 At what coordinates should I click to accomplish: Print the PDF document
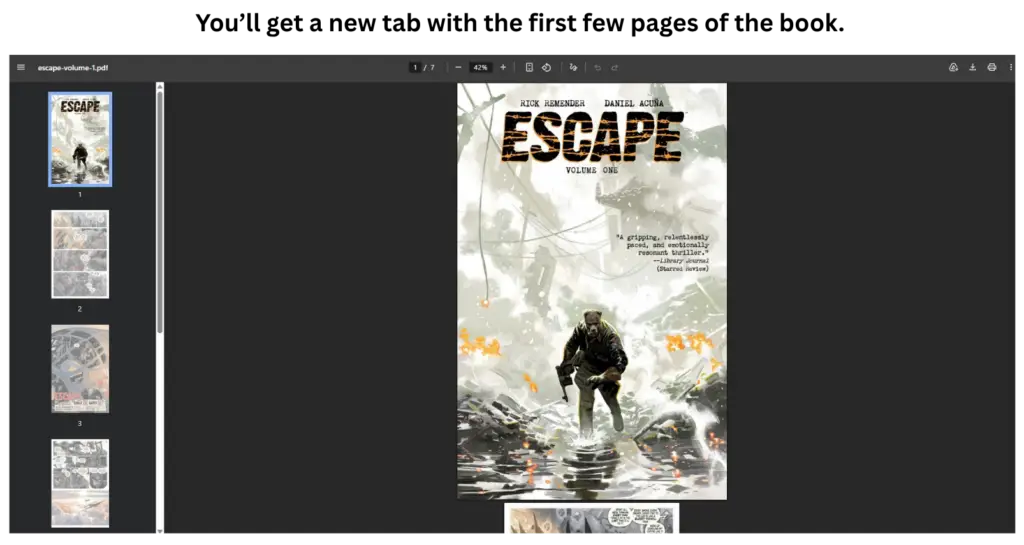coord(992,67)
